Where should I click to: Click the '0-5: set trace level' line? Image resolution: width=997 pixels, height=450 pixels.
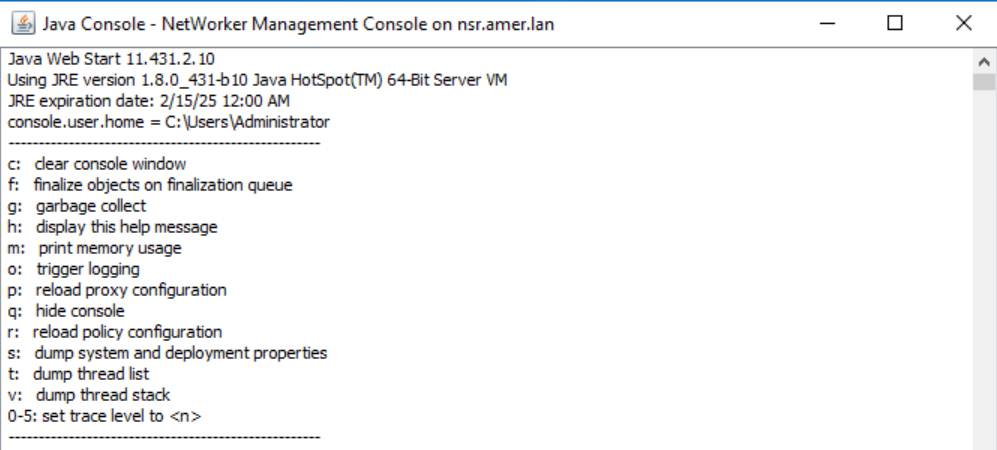[104, 416]
